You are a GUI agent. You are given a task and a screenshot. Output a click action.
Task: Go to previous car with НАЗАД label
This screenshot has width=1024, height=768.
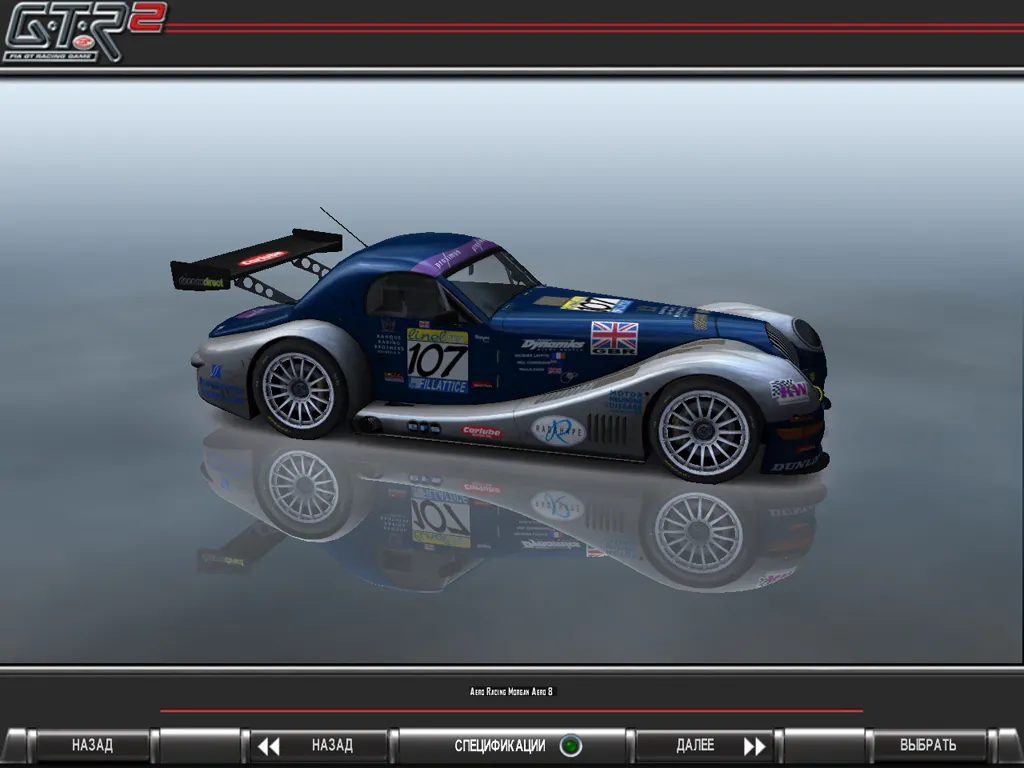[332, 745]
